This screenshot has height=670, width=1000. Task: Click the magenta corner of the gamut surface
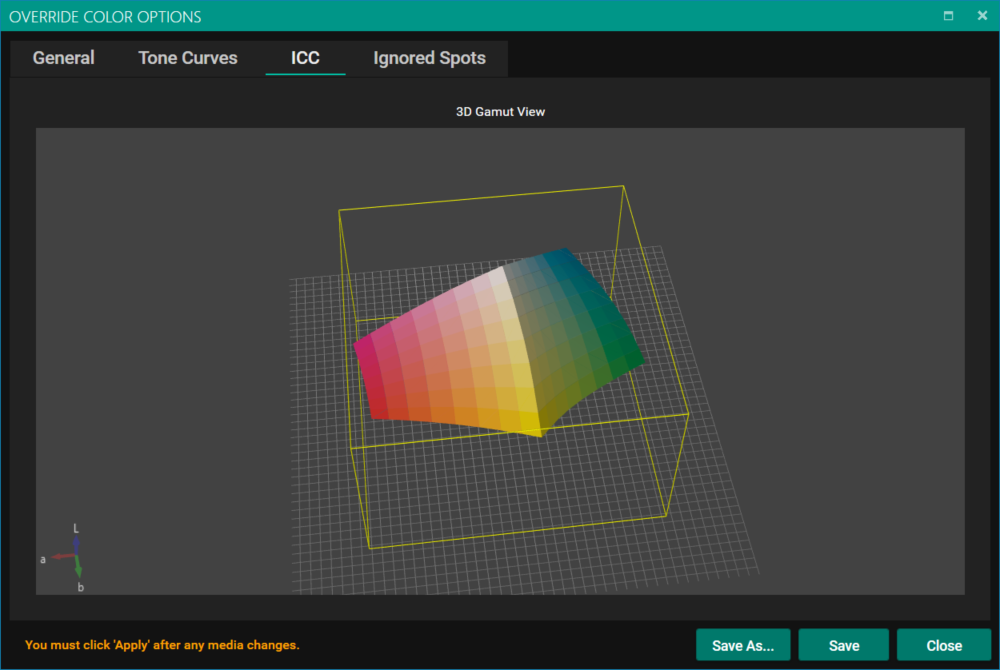tap(365, 350)
